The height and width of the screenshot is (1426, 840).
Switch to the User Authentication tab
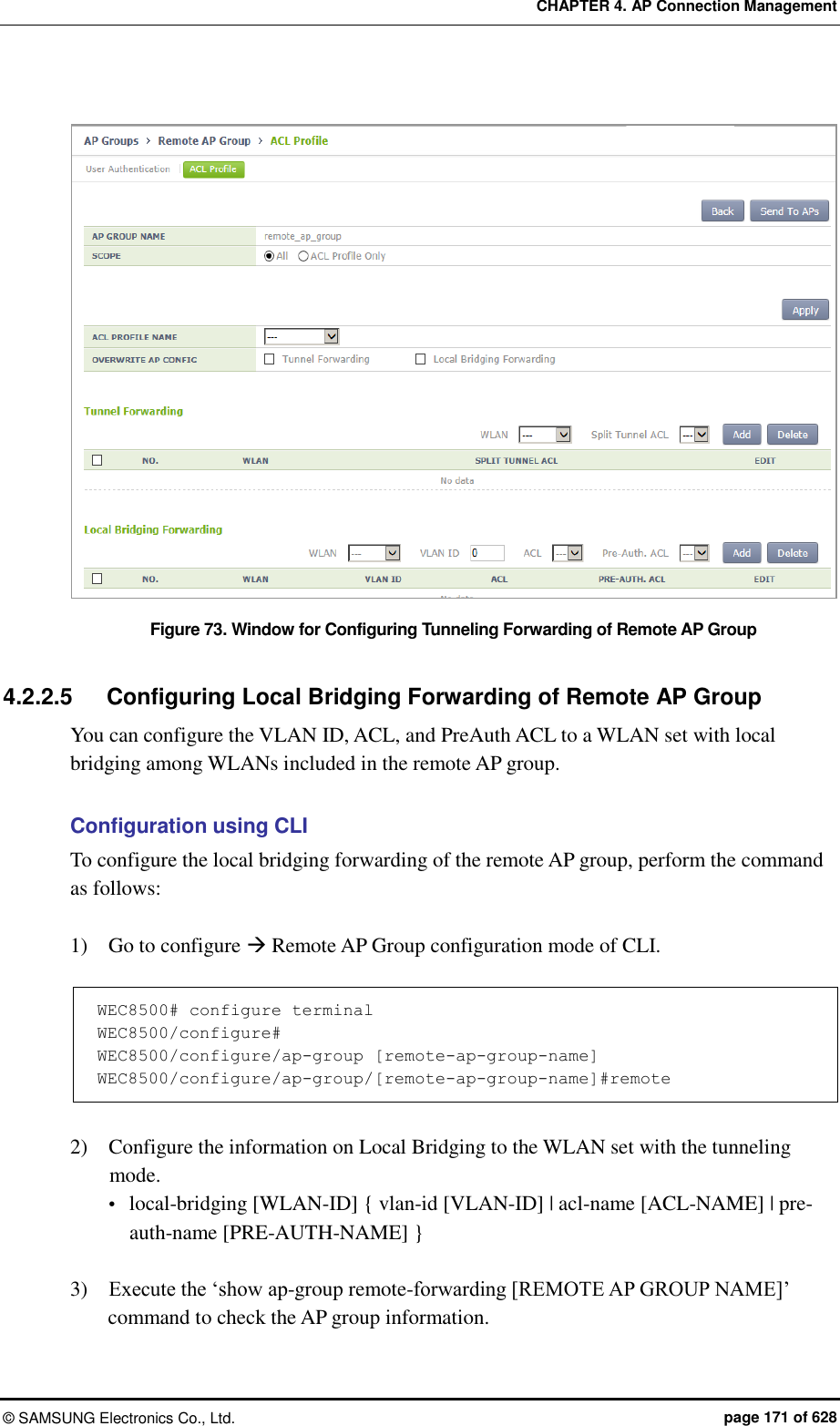(128, 169)
